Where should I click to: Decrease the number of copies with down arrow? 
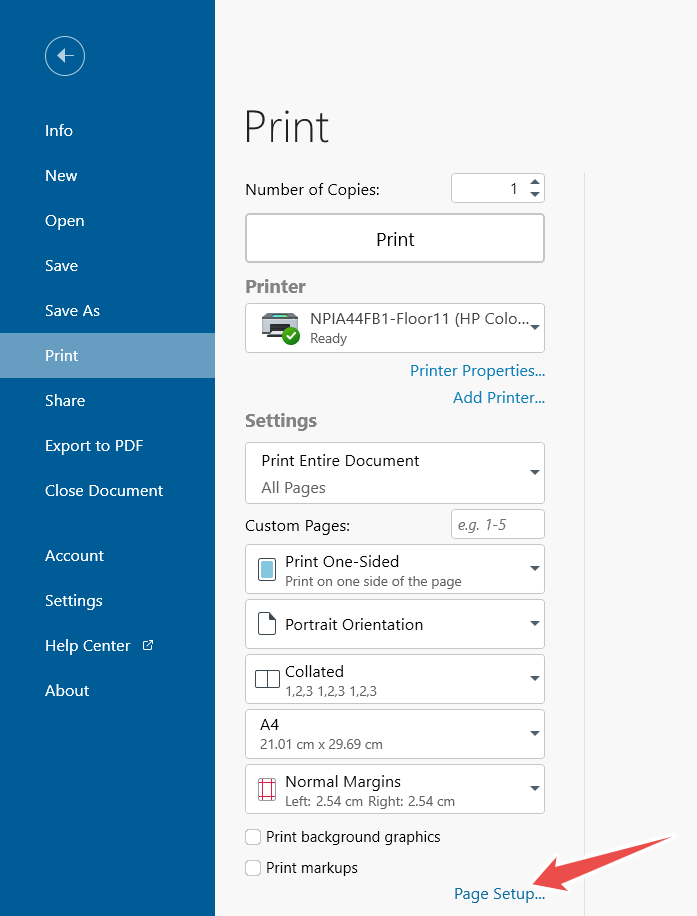pos(535,195)
